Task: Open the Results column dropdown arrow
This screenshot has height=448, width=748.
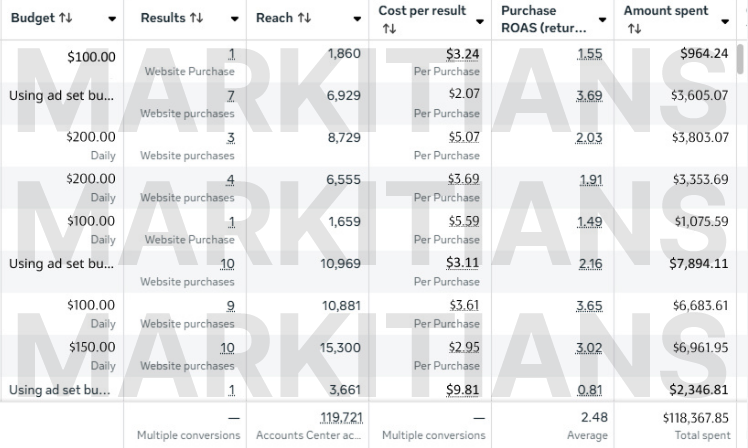Action: [x=235, y=19]
